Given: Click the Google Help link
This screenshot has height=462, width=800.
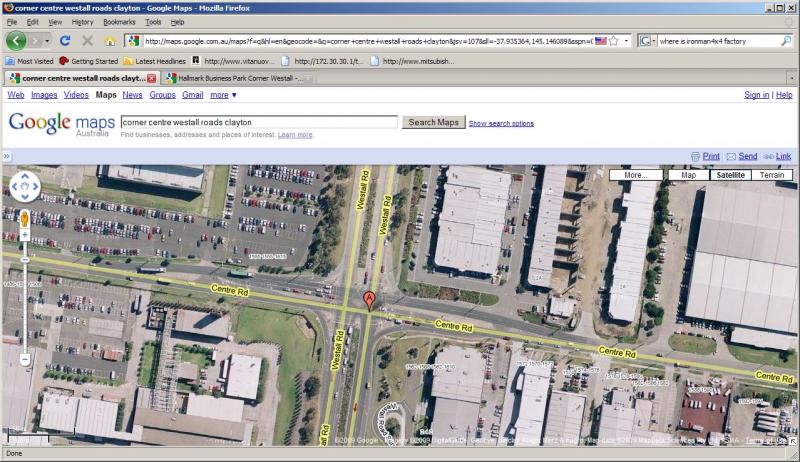Looking at the screenshot, I should click(x=784, y=95).
